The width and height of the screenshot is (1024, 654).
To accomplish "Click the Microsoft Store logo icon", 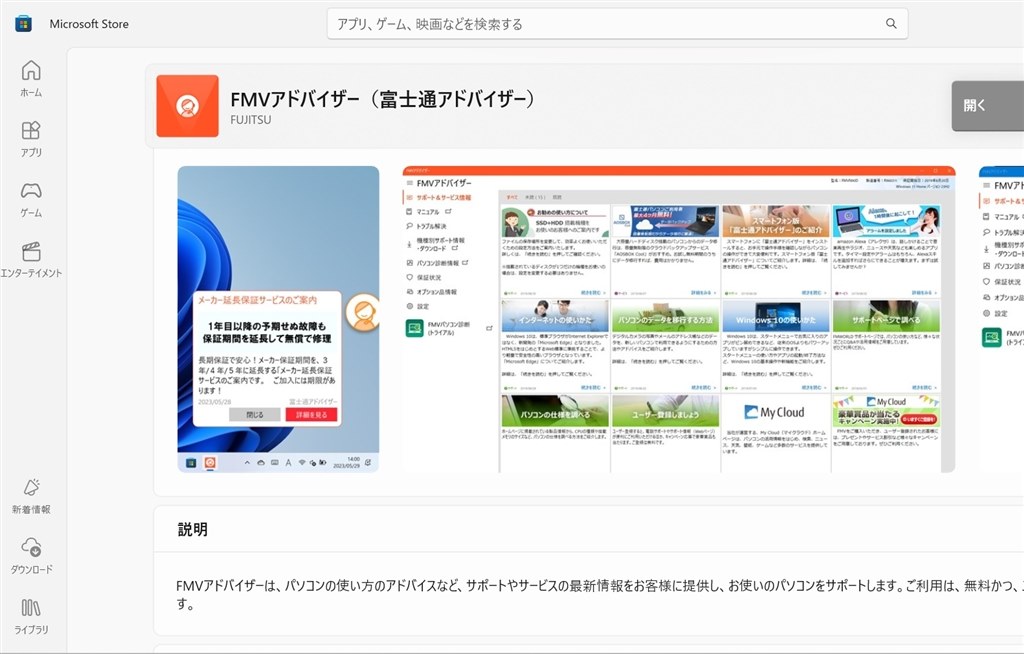I will coord(23,24).
